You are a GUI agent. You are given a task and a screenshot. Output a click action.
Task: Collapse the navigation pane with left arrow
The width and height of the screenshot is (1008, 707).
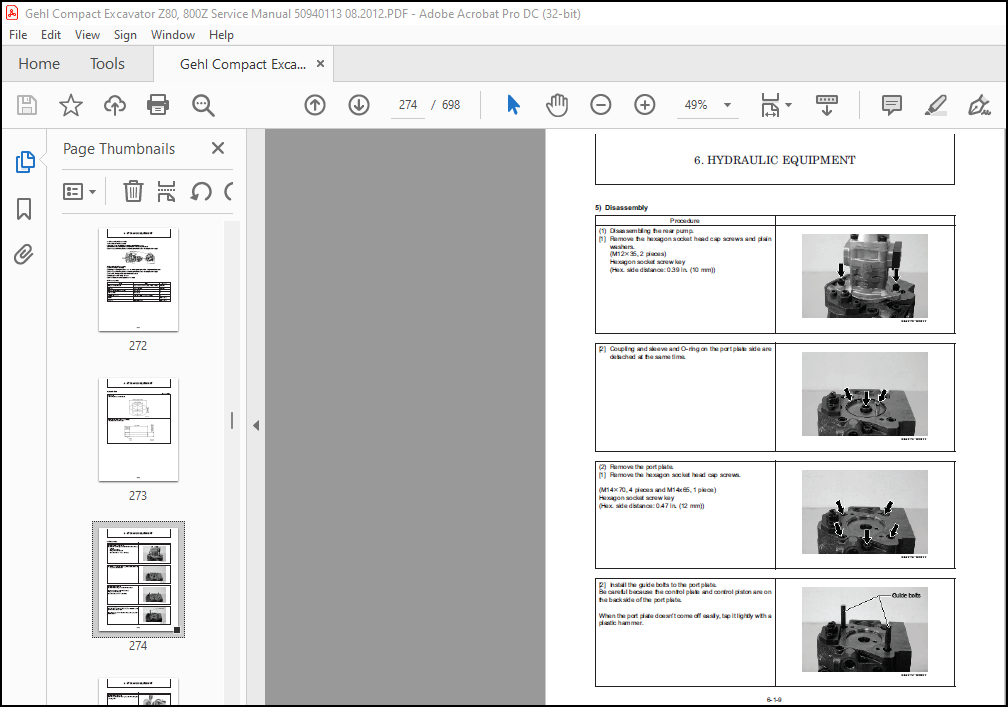tap(256, 425)
